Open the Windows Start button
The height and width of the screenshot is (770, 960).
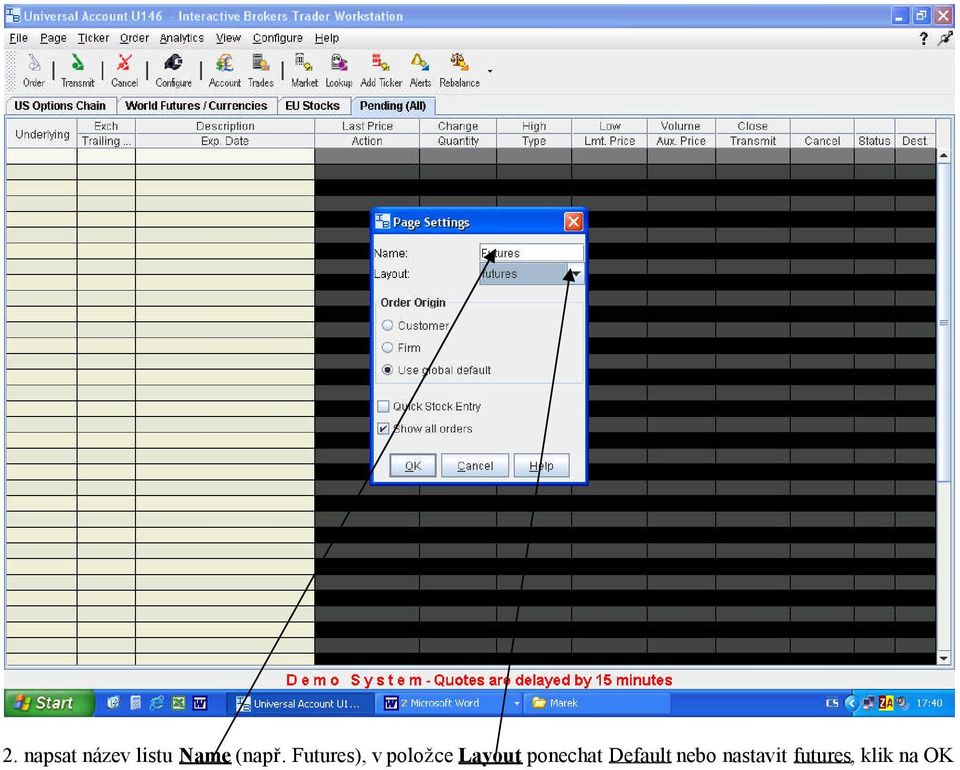pyautogui.click(x=49, y=703)
